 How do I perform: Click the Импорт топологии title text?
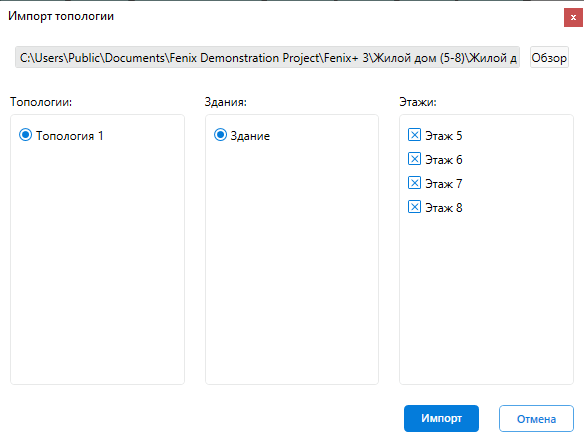(x=61, y=16)
